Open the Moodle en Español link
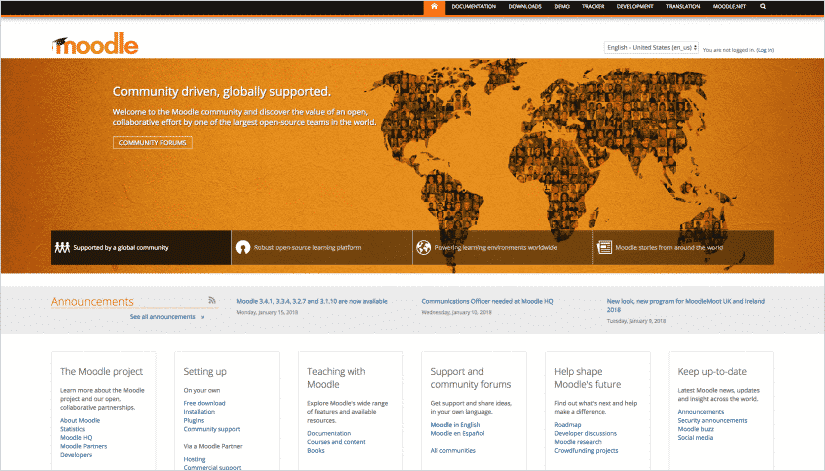Screen dimensions: 825x471 click(457, 433)
